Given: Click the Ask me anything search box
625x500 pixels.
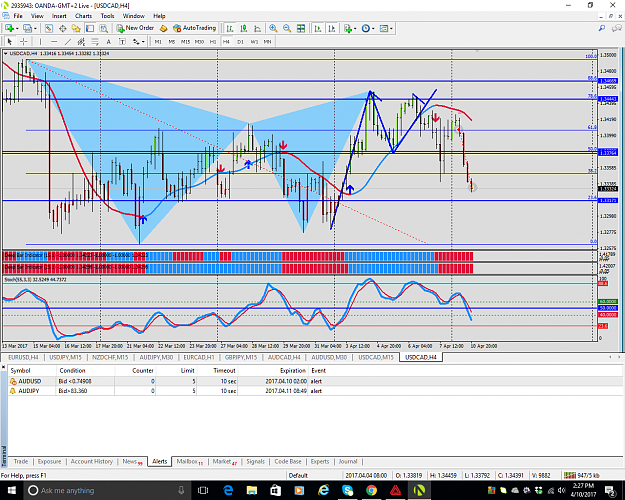Looking at the screenshot, I should [x=105, y=490].
